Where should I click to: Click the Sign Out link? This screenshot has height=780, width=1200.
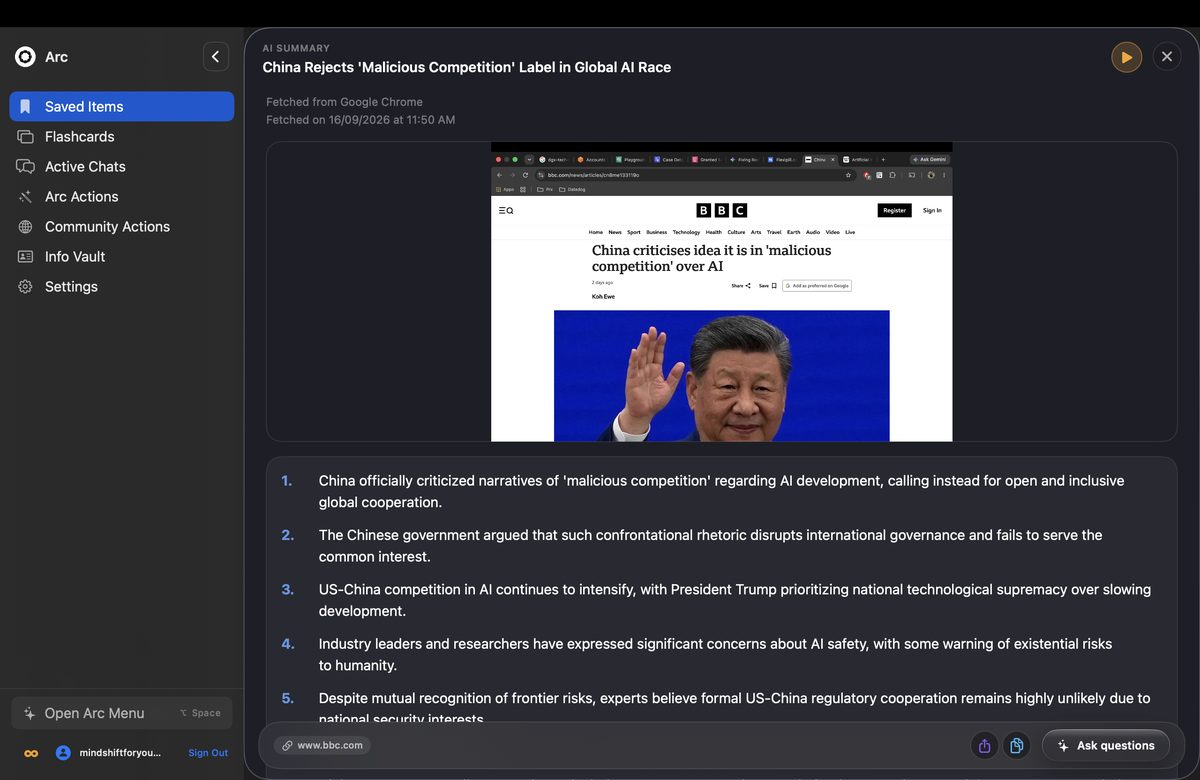tap(208, 753)
